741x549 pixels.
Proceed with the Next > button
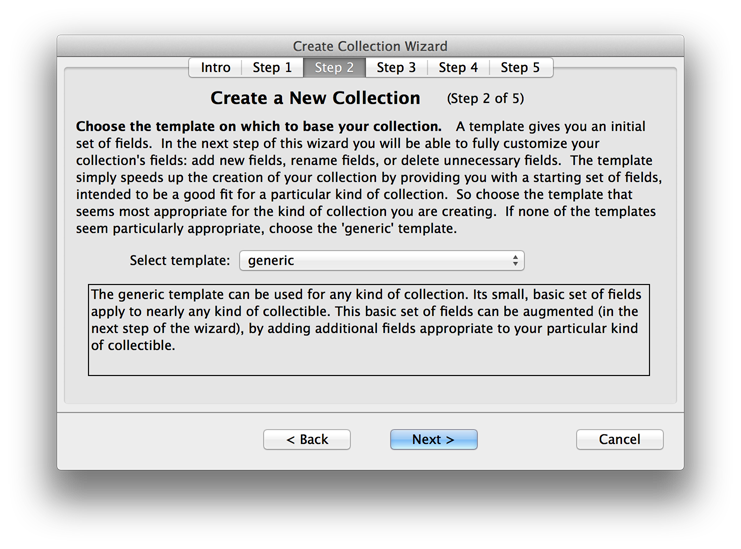[x=433, y=439]
